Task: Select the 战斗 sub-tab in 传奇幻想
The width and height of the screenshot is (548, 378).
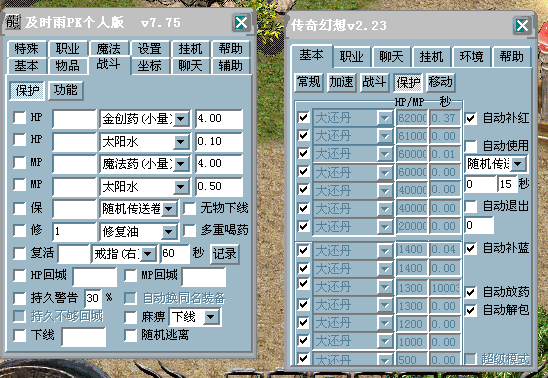Action: 374,82
